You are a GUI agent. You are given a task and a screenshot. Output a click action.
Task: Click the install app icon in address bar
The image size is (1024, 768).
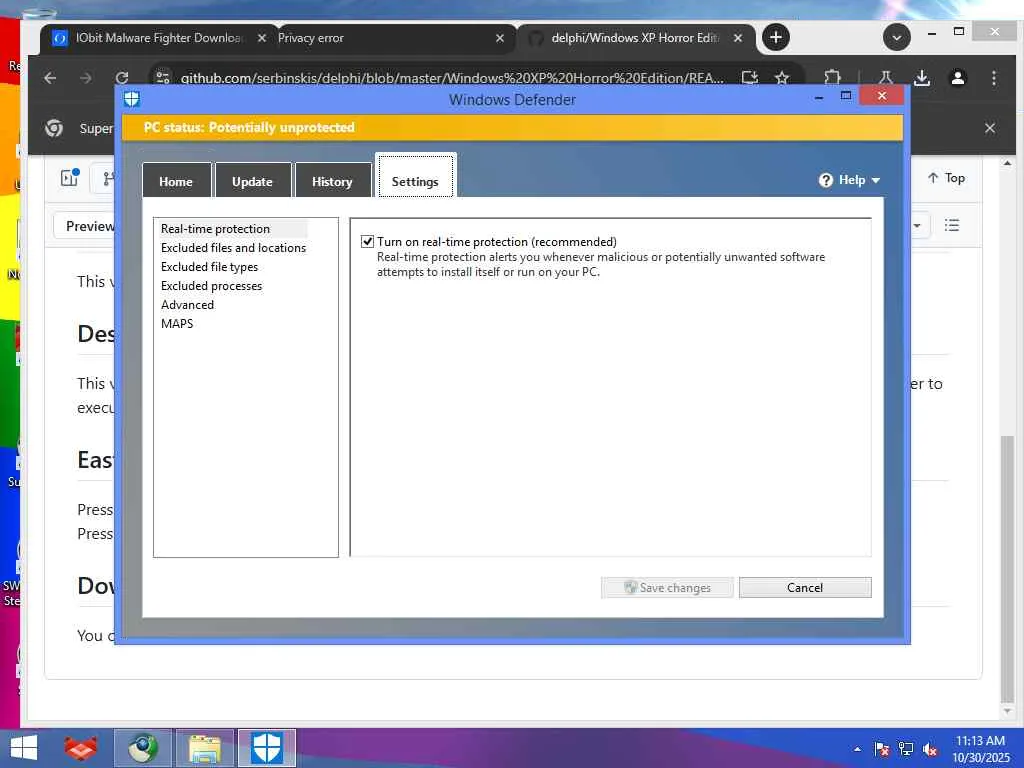tap(750, 78)
